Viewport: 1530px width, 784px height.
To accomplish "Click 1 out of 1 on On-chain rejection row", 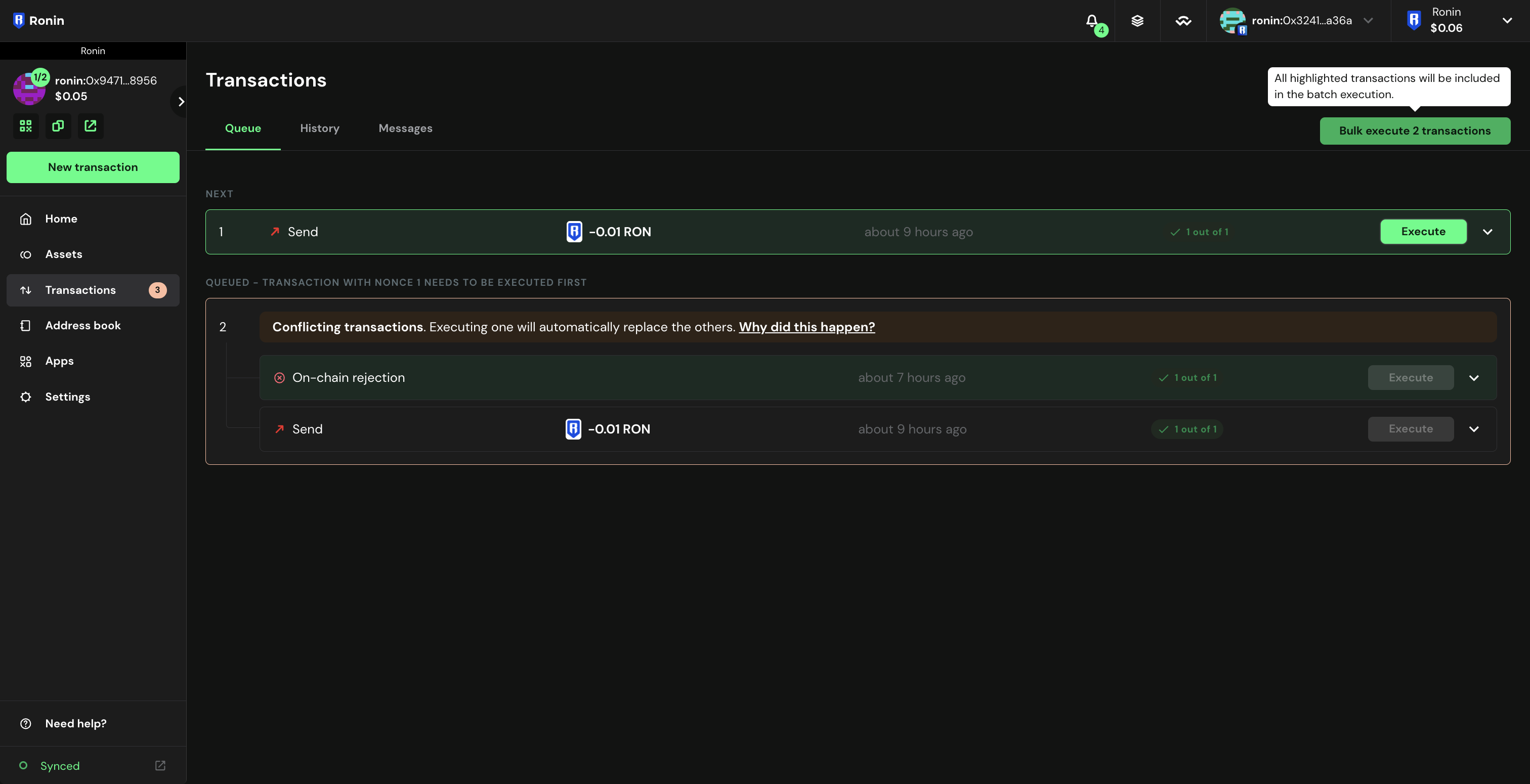I will click(x=1188, y=378).
